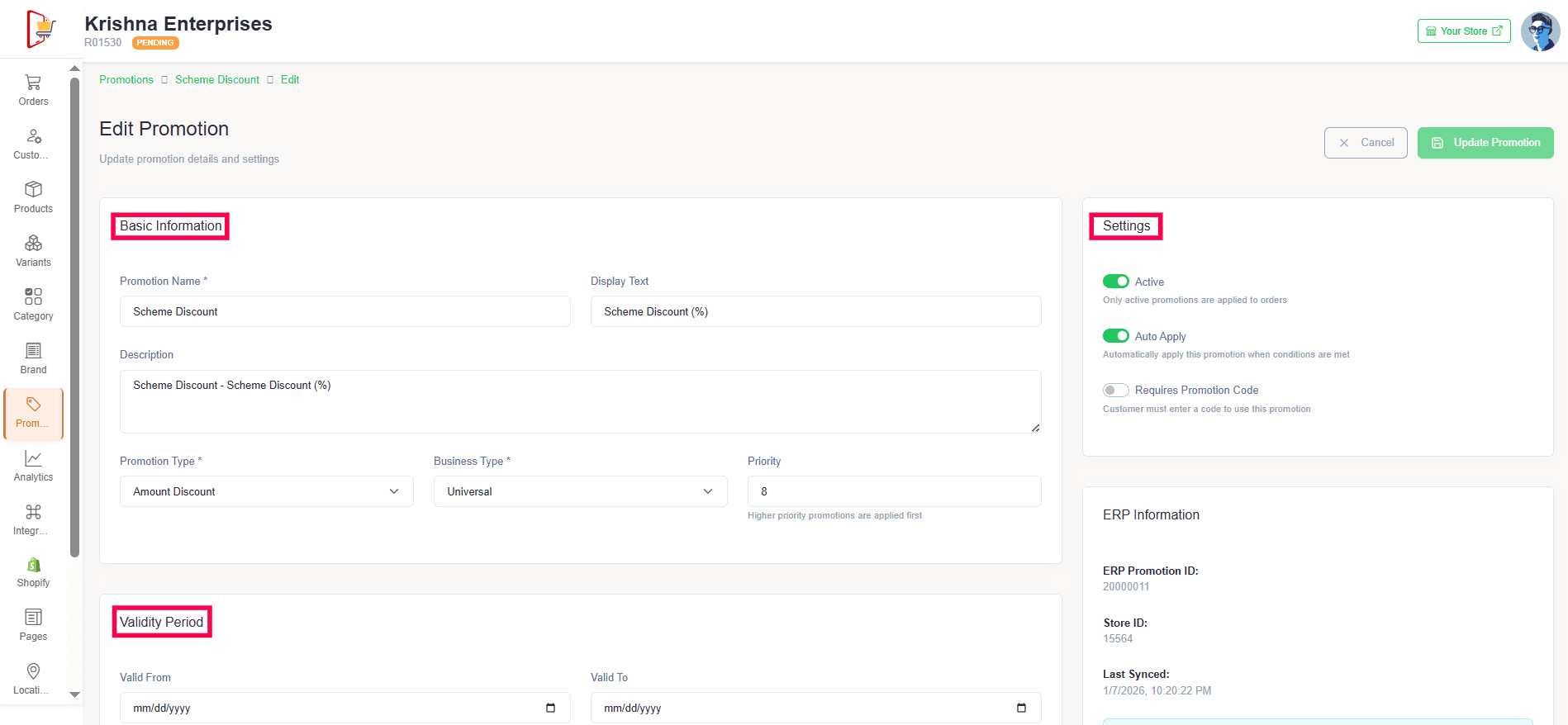The height and width of the screenshot is (725, 1568).
Task: Select the Variants icon in sidebar
Action: [33, 244]
